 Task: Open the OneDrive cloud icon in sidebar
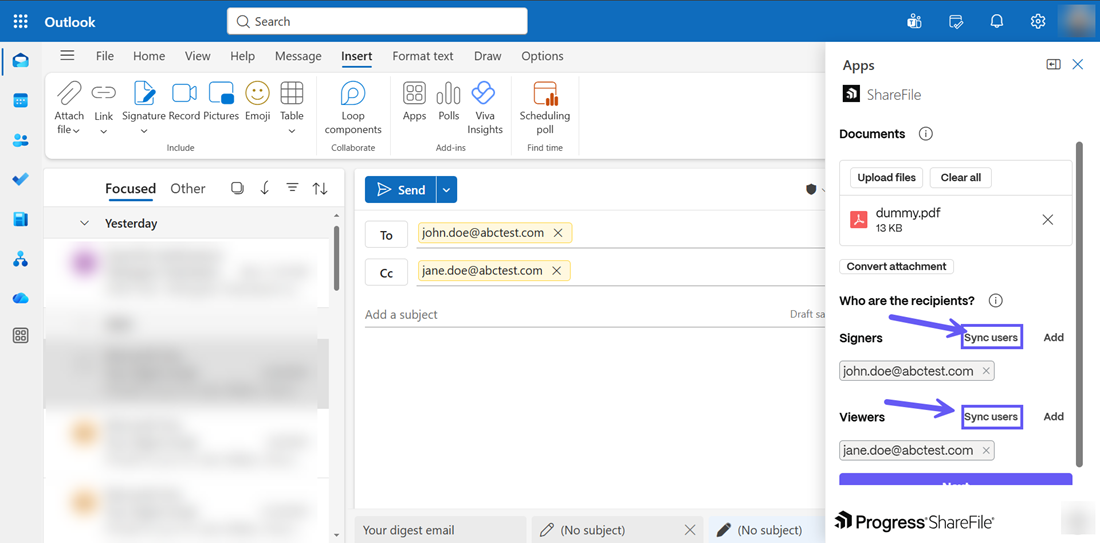21,298
